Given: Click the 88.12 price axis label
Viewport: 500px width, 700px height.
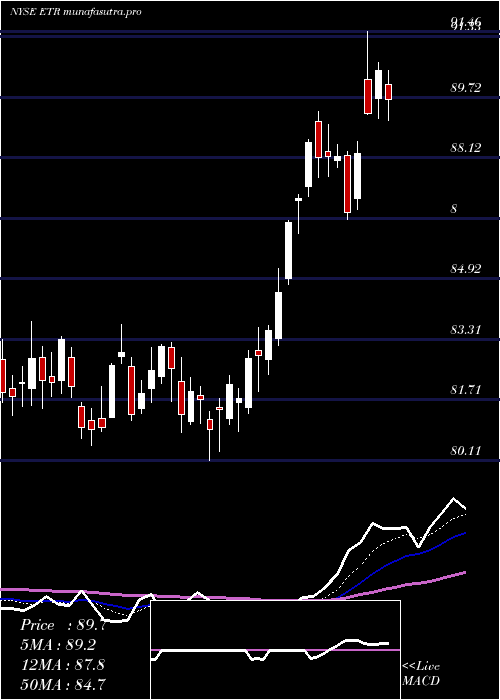Looking at the screenshot, I should tap(466, 148).
